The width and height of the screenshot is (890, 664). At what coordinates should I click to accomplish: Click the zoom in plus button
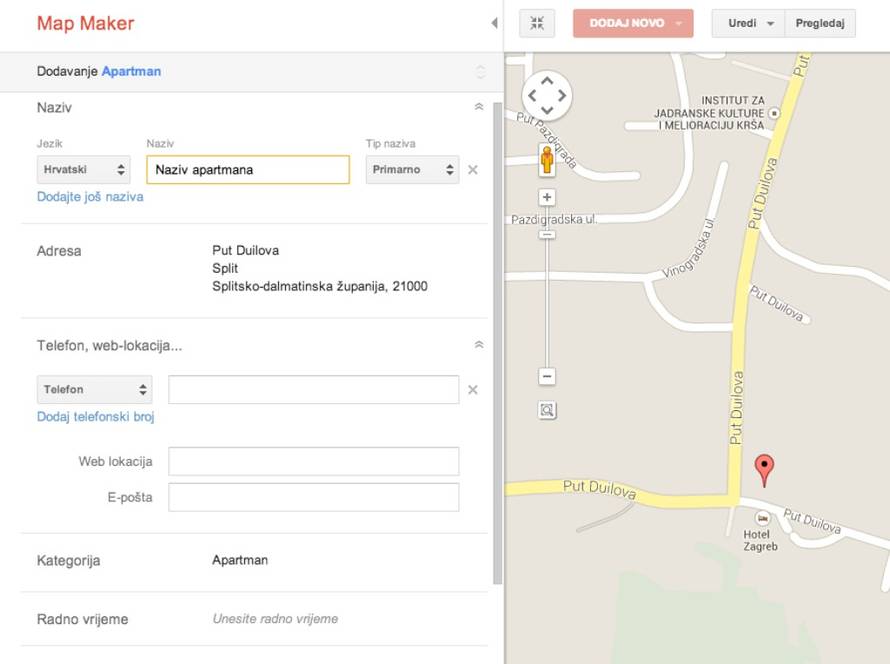(x=547, y=197)
